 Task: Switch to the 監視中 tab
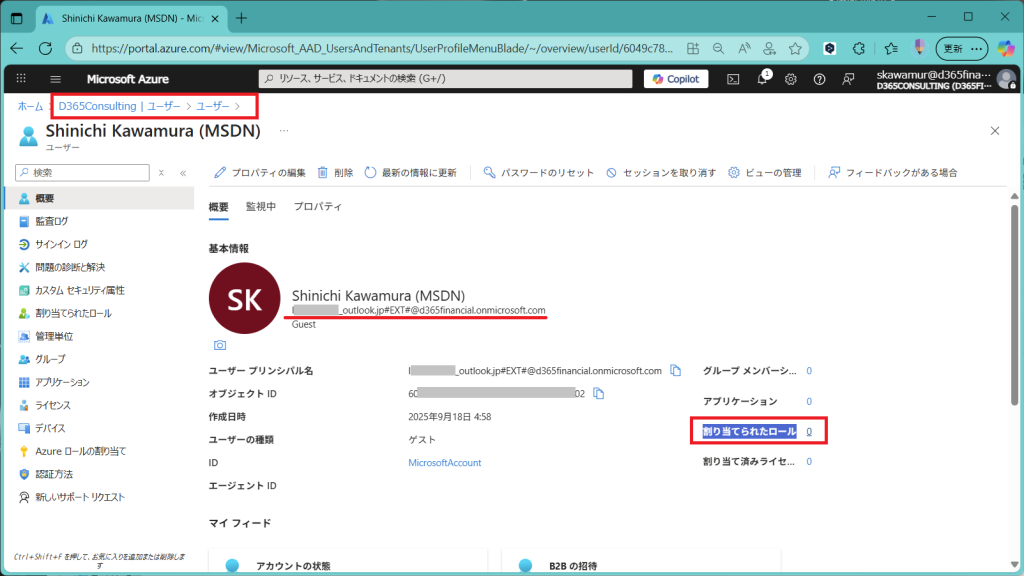point(261,207)
